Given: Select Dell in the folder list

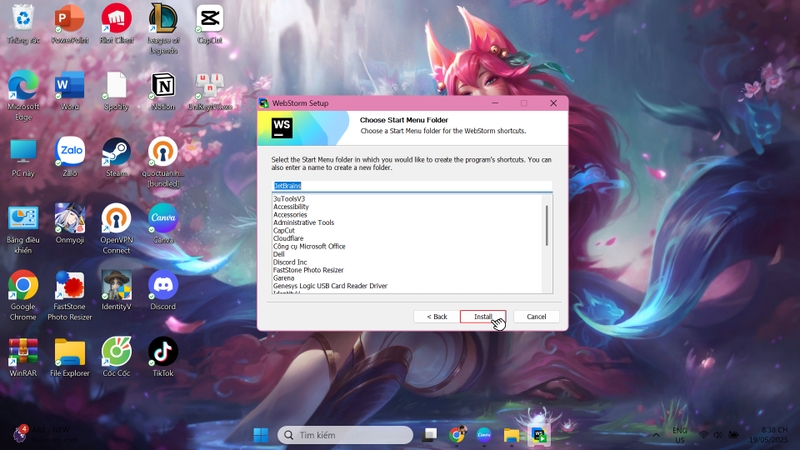Looking at the screenshot, I should (x=279, y=254).
